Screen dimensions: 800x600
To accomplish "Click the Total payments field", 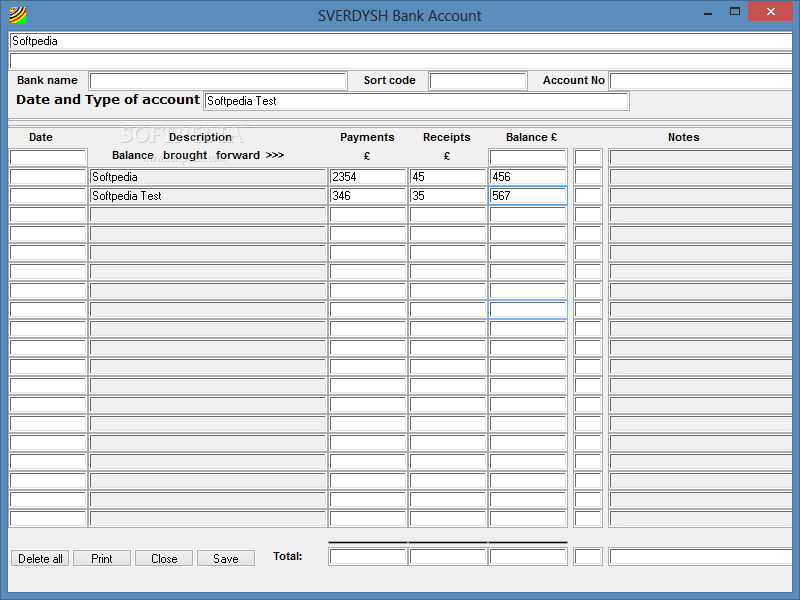I will tap(368, 557).
